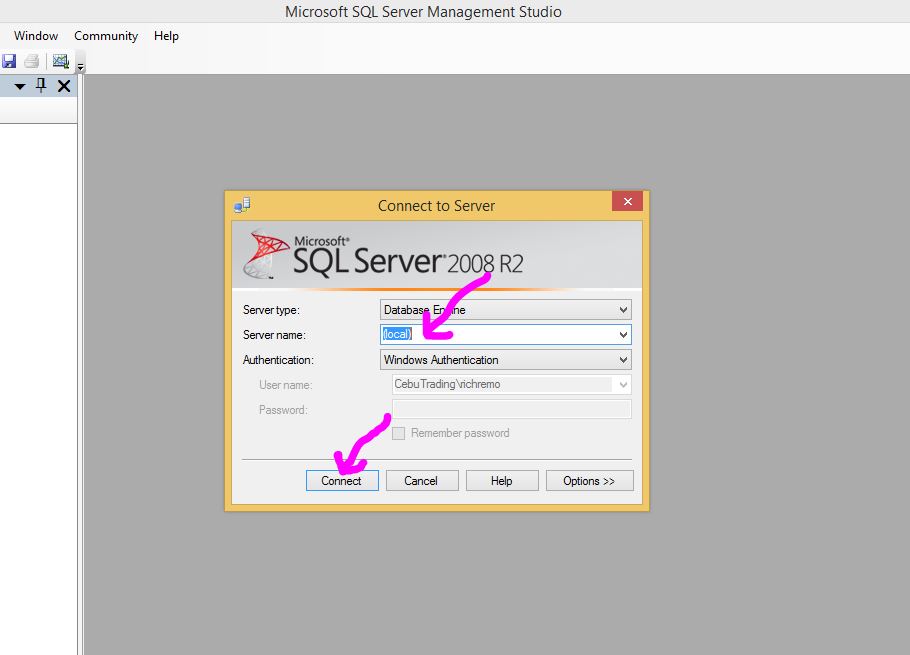Click the Print toolbar icon
Image resolution: width=910 pixels, height=655 pixels.
pos(32,61)
